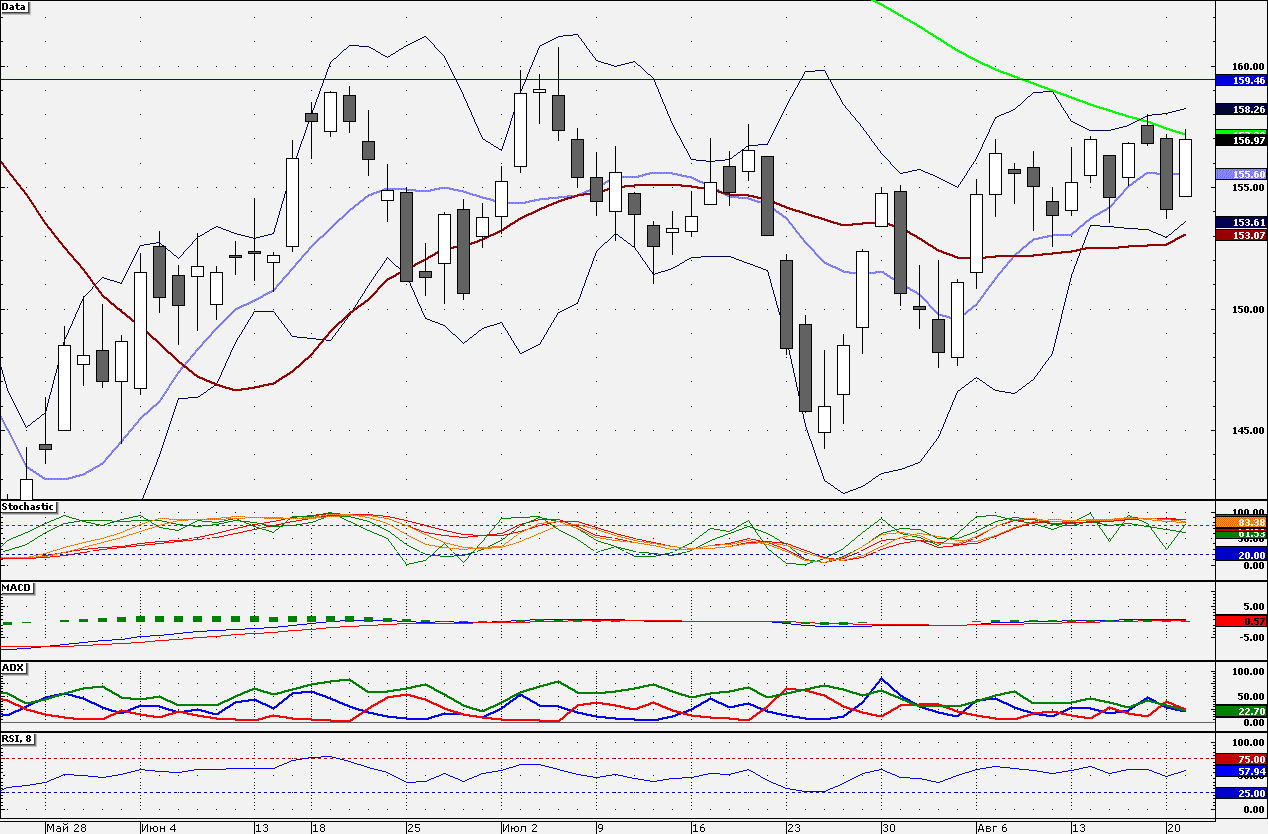Click the 25.00 RSI lower level tag

tap(1239, 793)
